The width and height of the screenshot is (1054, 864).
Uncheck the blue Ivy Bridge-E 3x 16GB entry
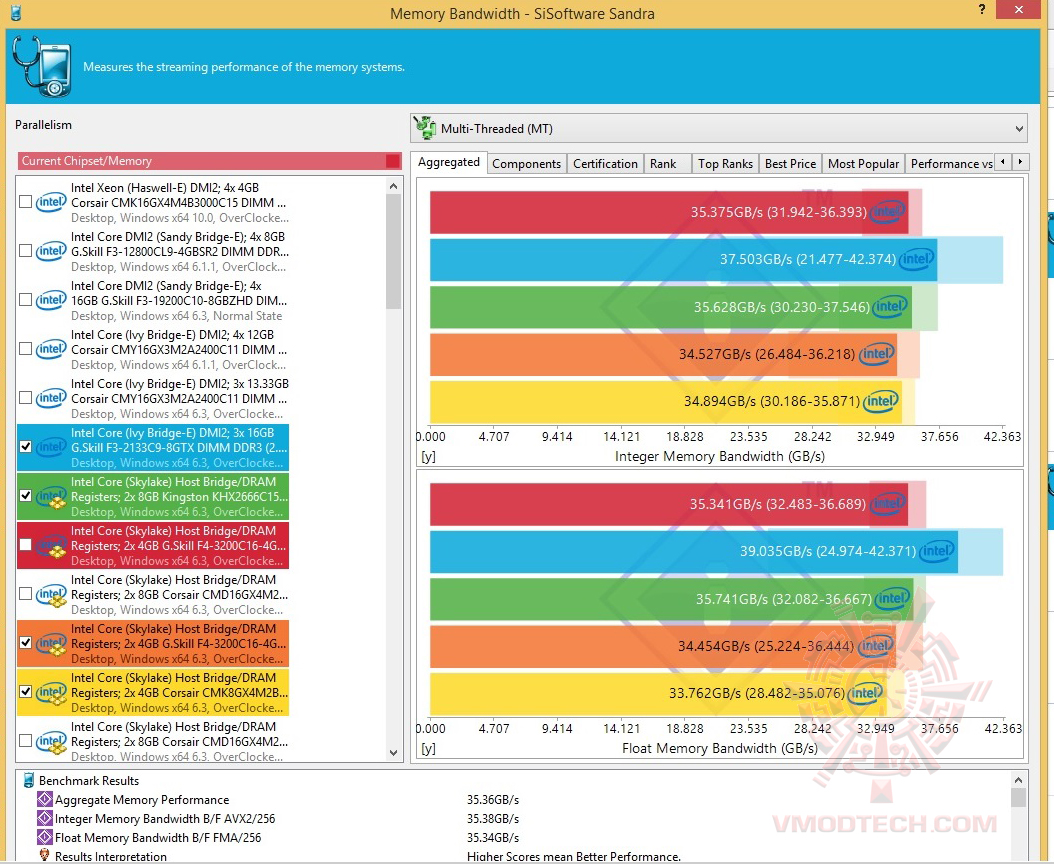pos(26,446)
